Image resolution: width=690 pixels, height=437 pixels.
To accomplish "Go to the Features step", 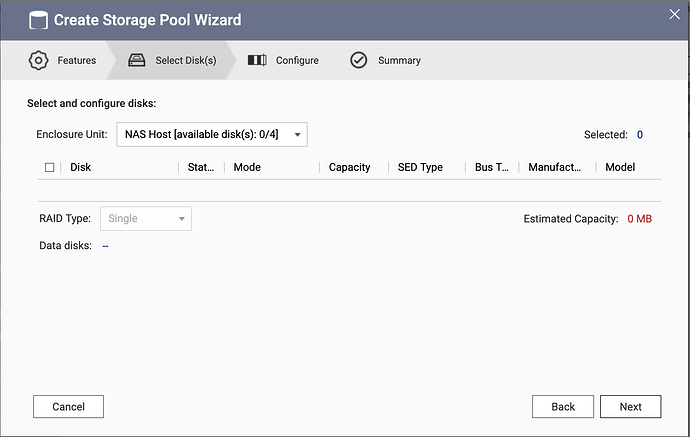I will pyautogui.click(x=76, y=60).
